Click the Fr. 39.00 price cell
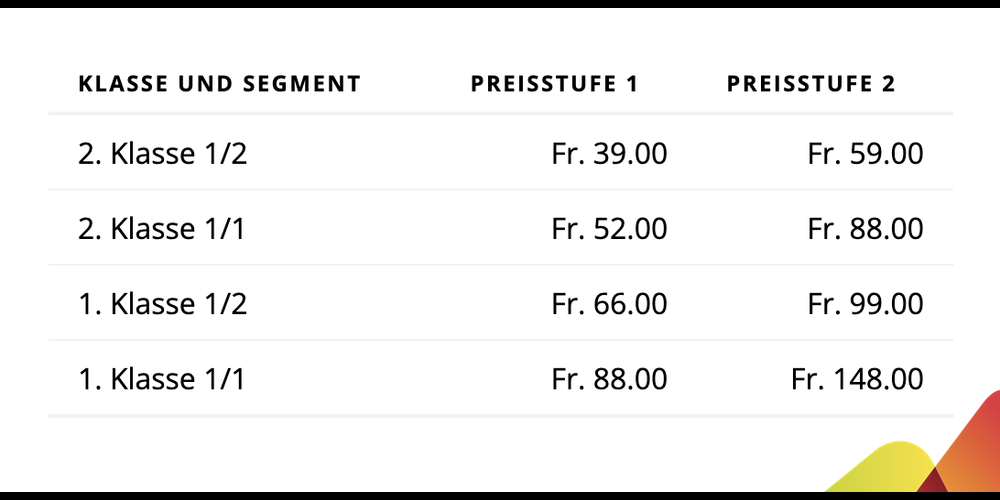Image resolution: width=1000 pixels, height=500 pixels. click(x=609, y=154)
